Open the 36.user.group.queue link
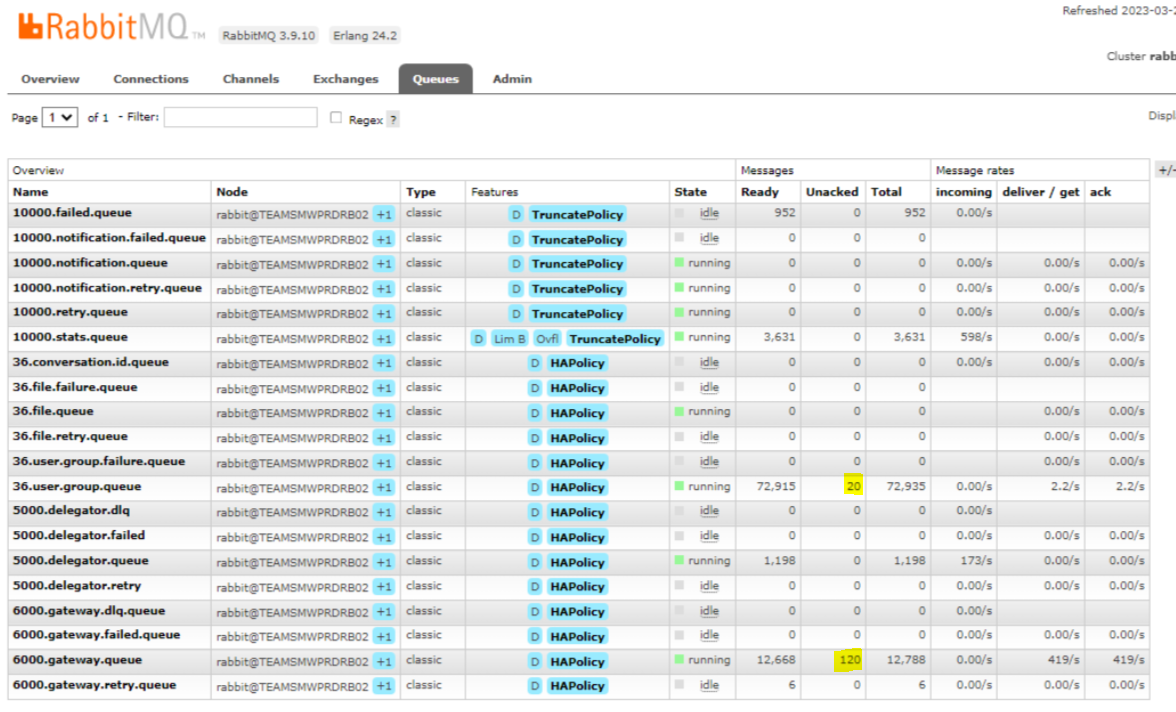1176x712 pixels. coord(77,487)
